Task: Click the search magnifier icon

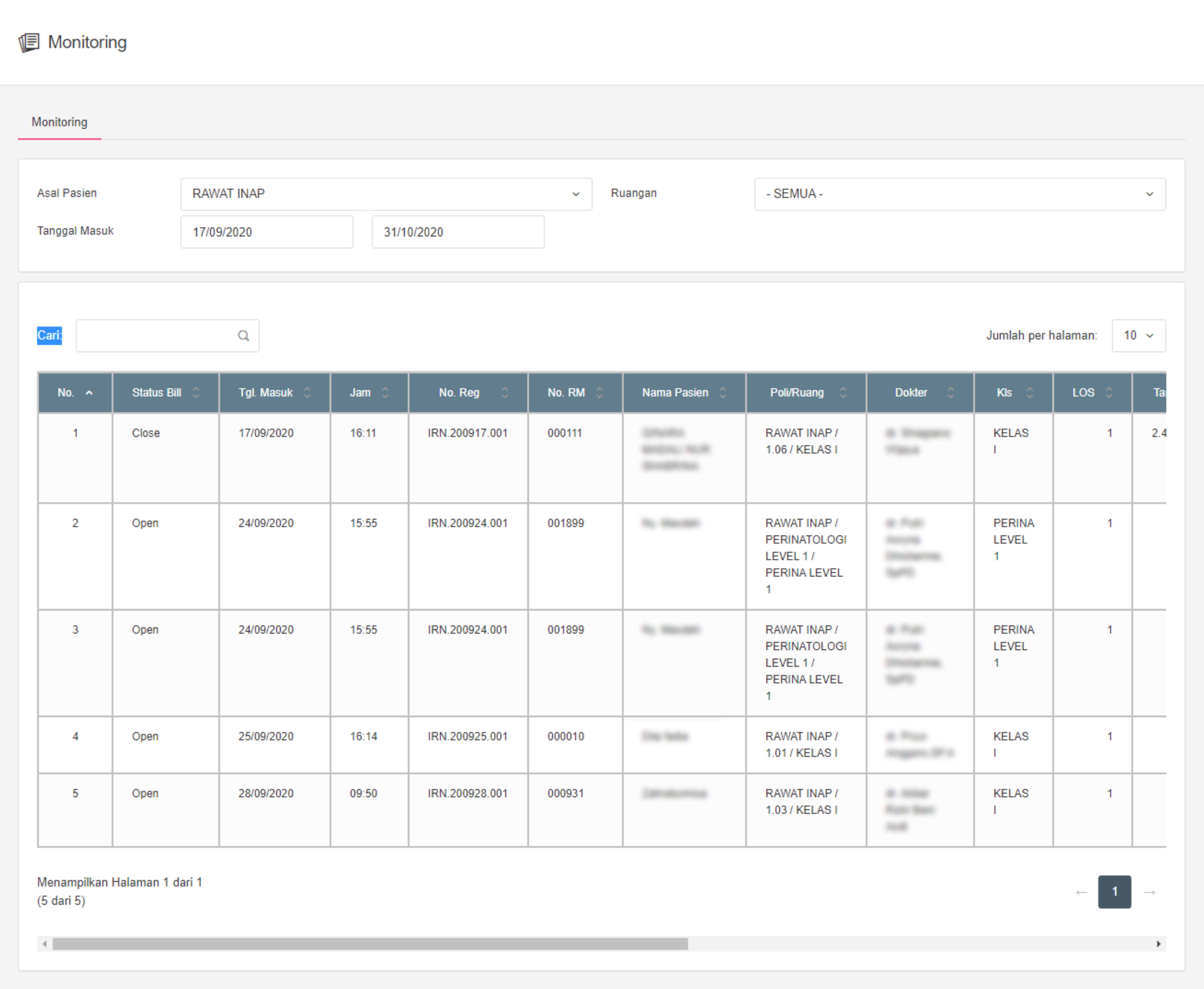Action: pos(243,336)
